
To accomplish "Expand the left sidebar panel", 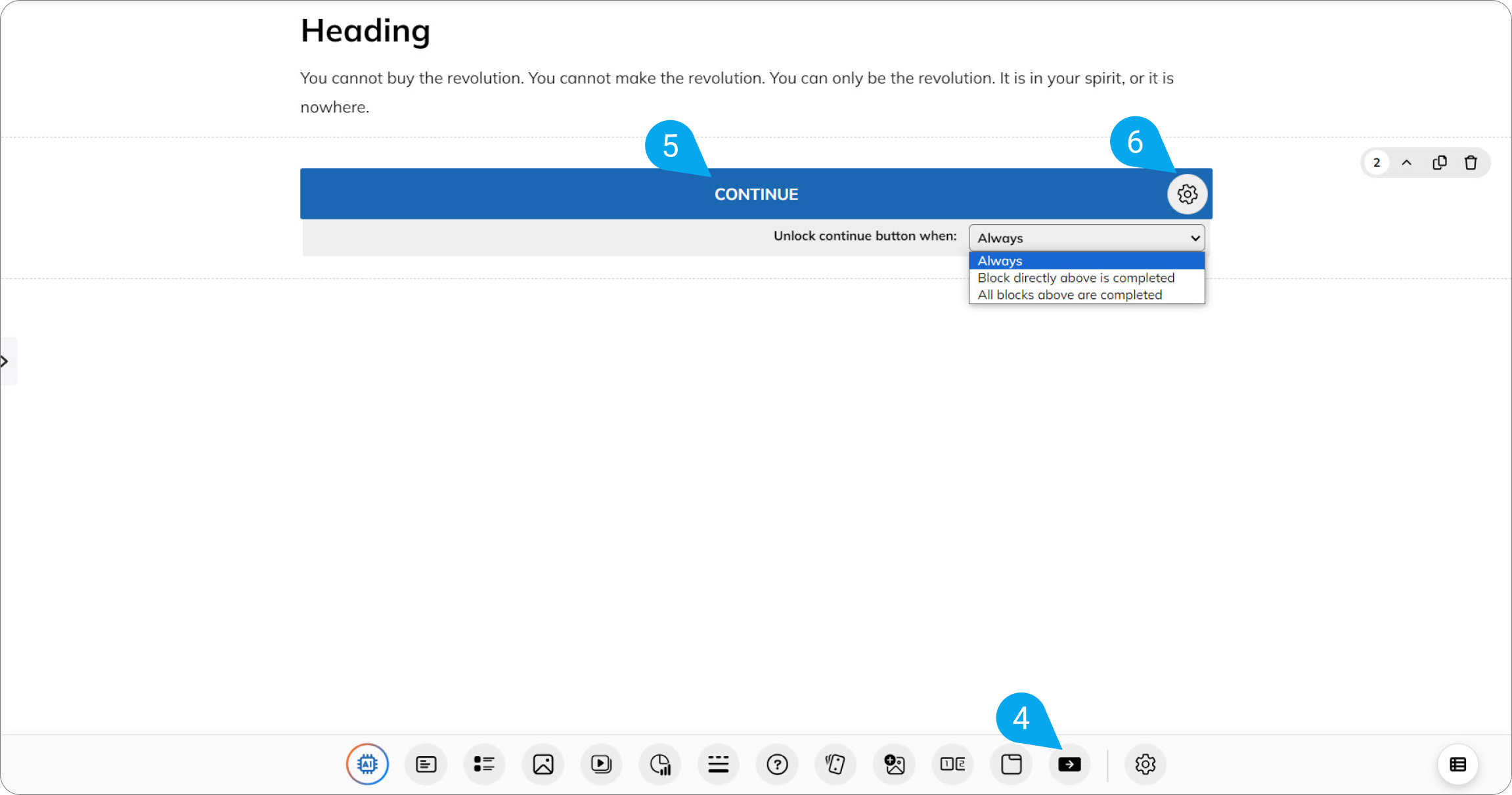I will click(x=7, y=361).
